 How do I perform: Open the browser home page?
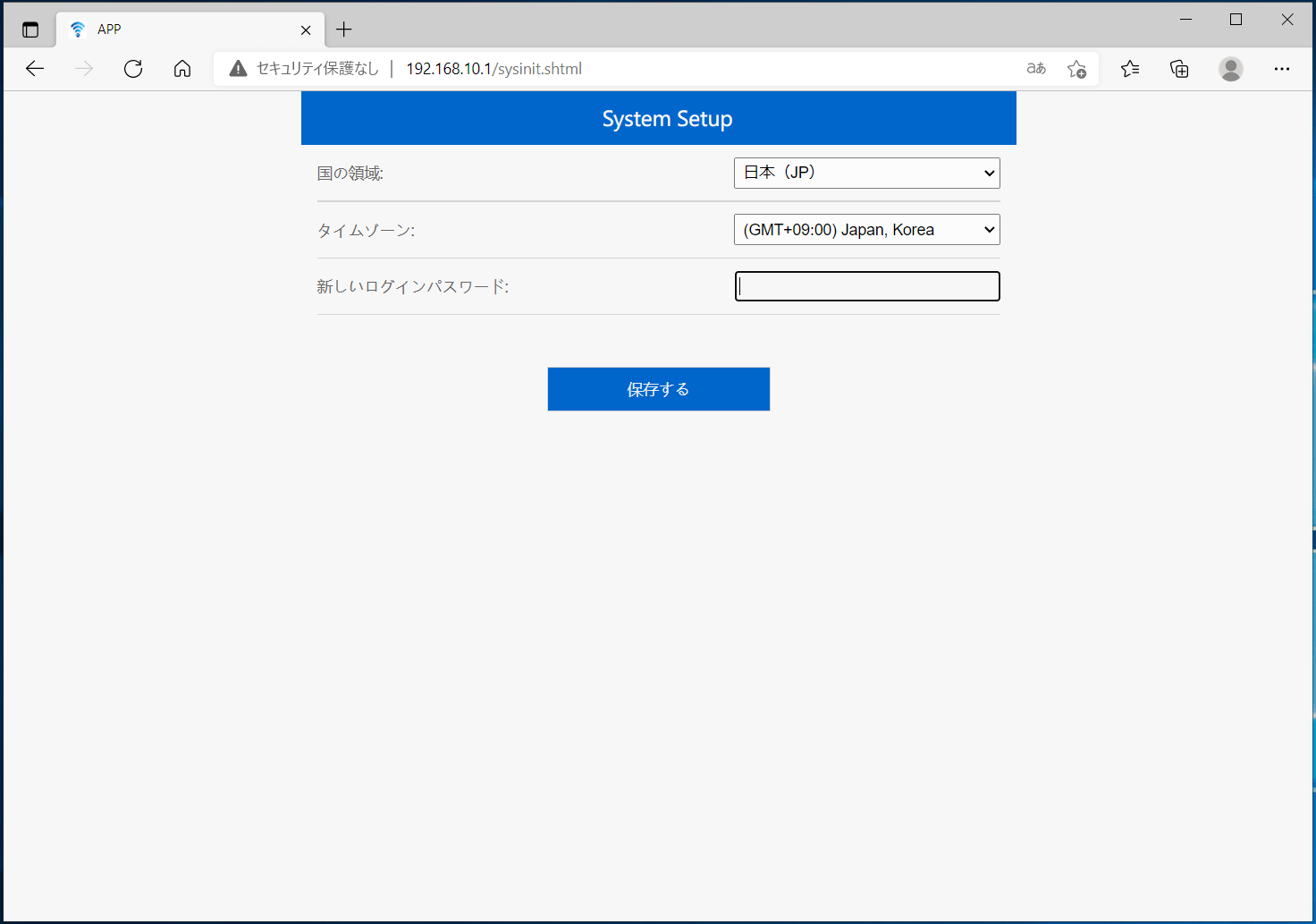point(182,69)
